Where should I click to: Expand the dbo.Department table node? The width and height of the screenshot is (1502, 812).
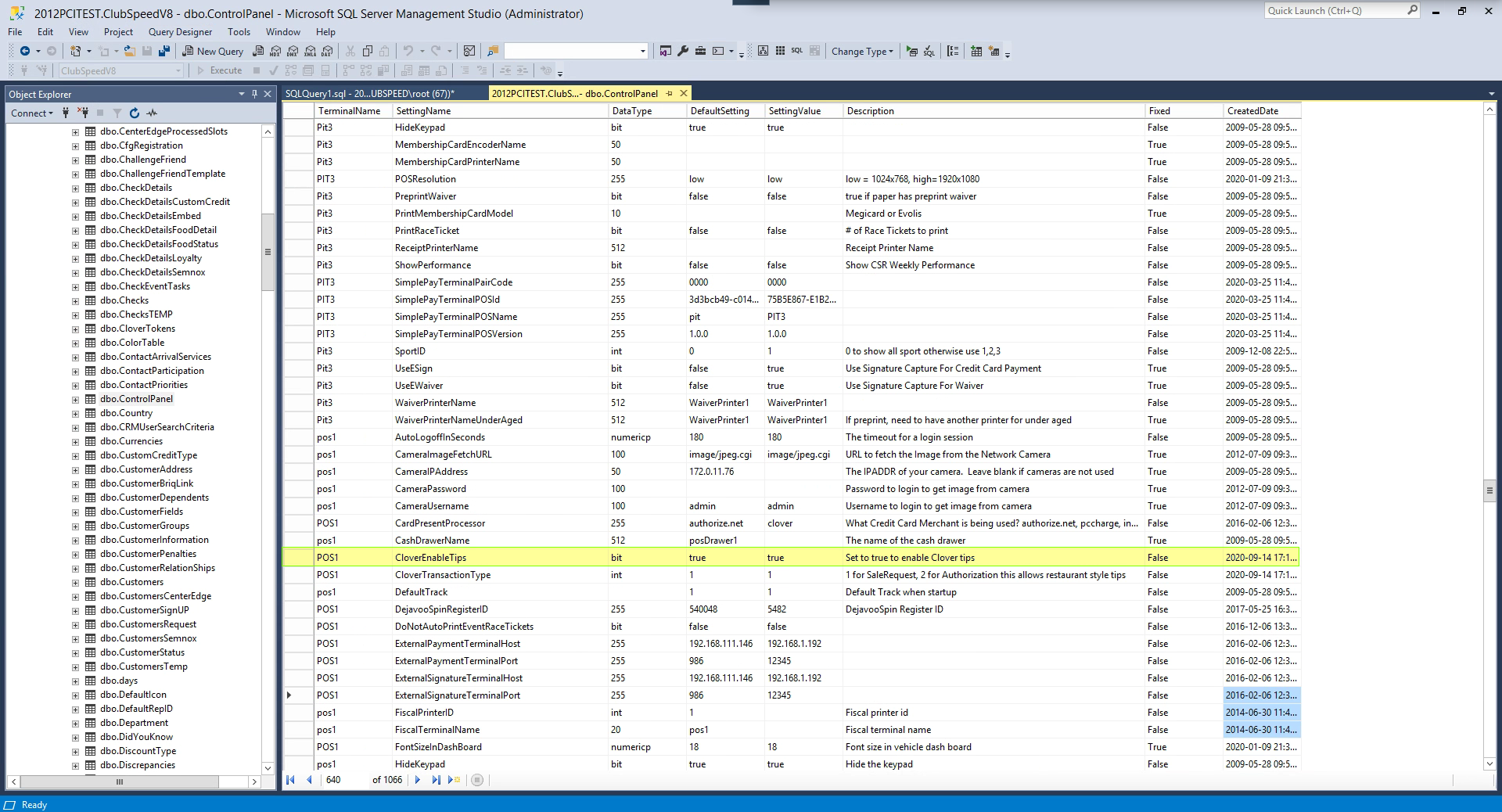click(x=75, y=723)
